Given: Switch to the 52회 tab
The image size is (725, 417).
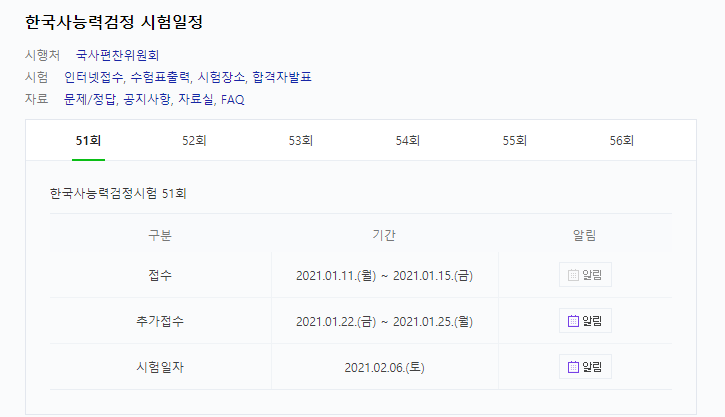Looking at the screenshot, I should (x=194, y=141).
